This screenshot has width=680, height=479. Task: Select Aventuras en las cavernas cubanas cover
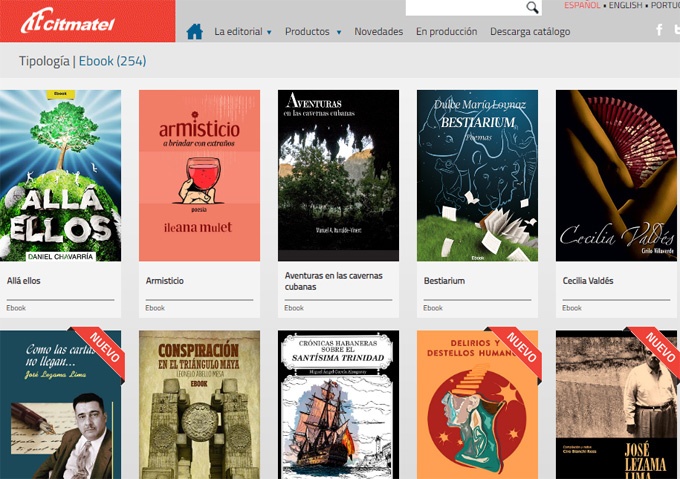[x=338, y=176]
